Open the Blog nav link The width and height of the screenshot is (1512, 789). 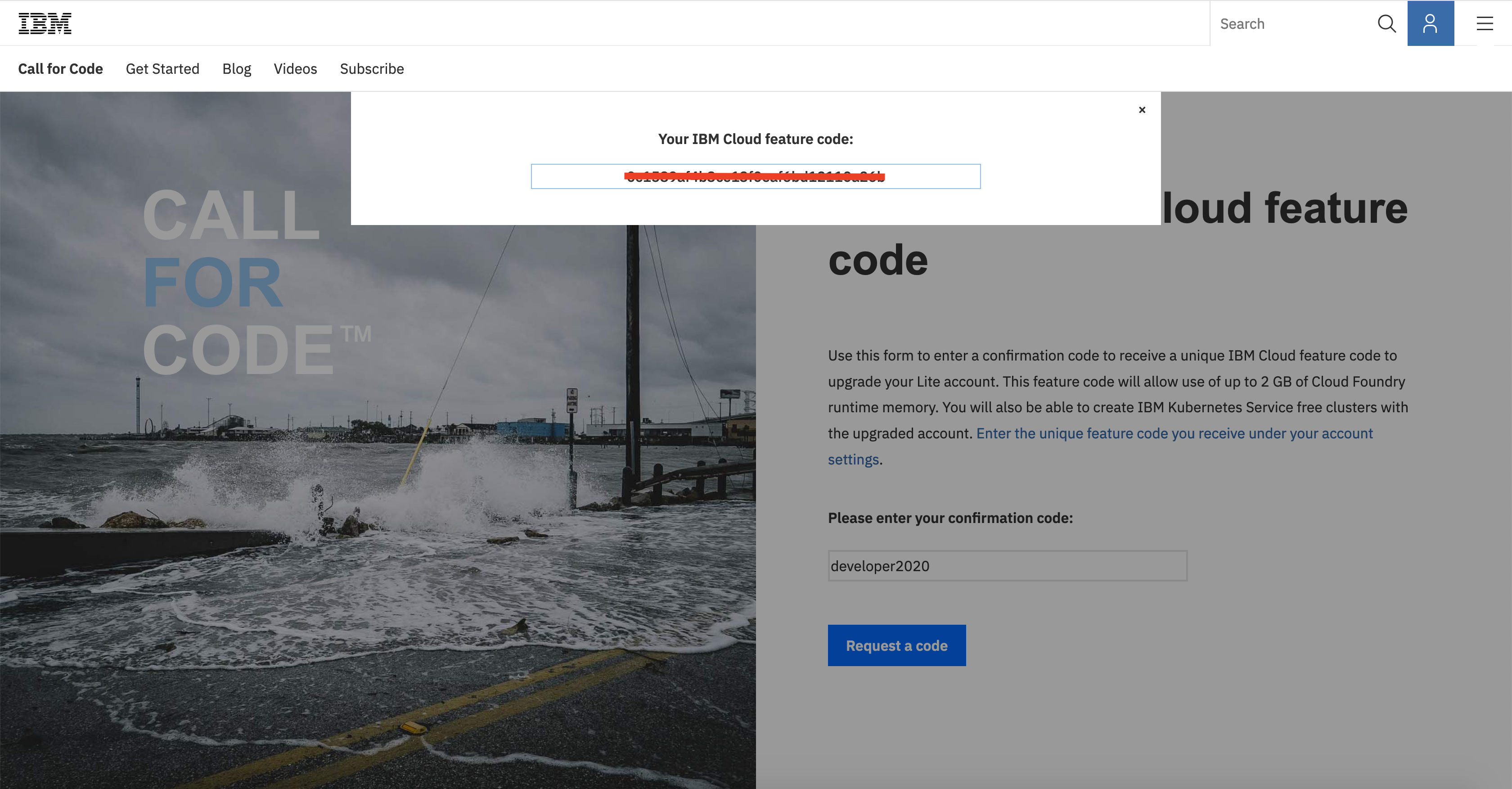click(x=237, y=69)
